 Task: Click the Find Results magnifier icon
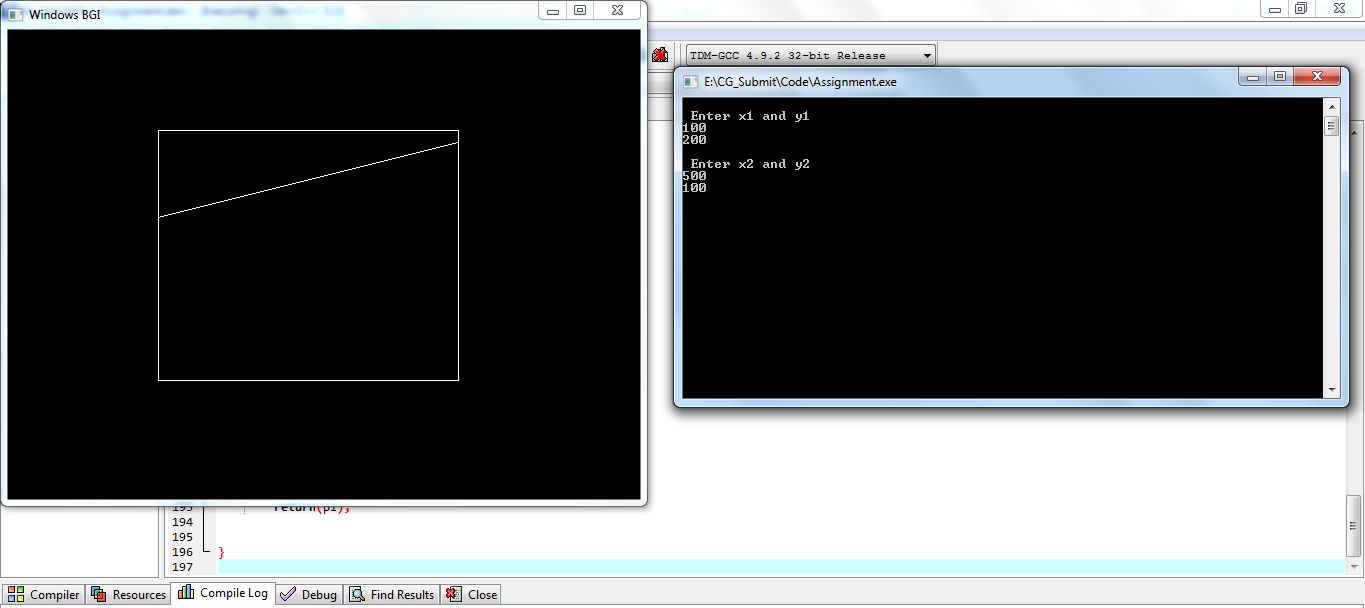(357, 594)
